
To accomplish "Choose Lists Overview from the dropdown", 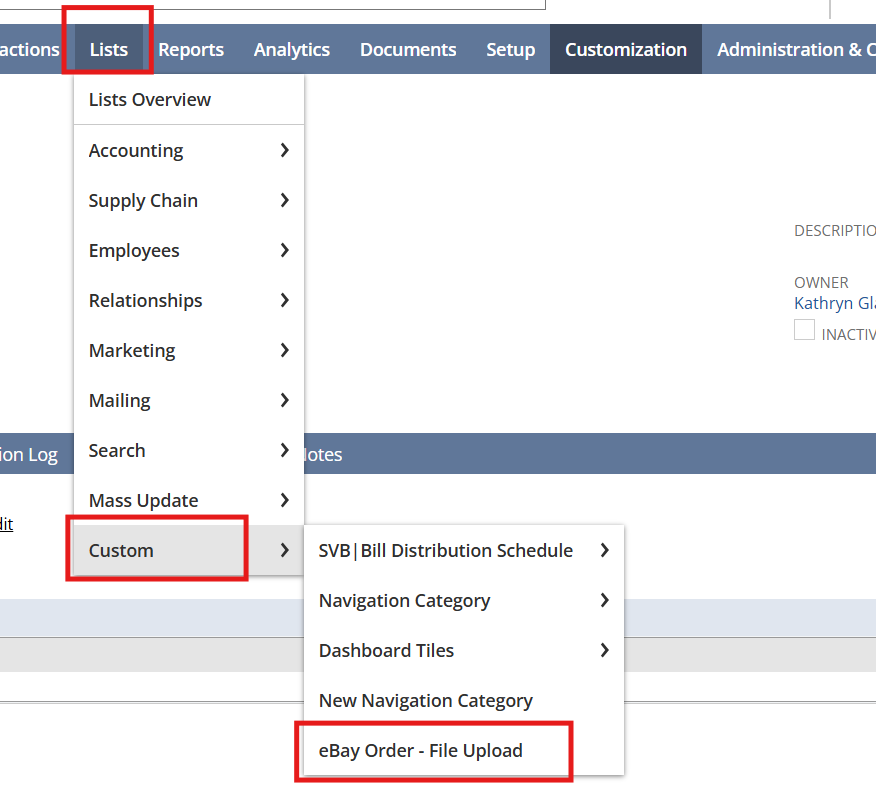I will [150, 100].
